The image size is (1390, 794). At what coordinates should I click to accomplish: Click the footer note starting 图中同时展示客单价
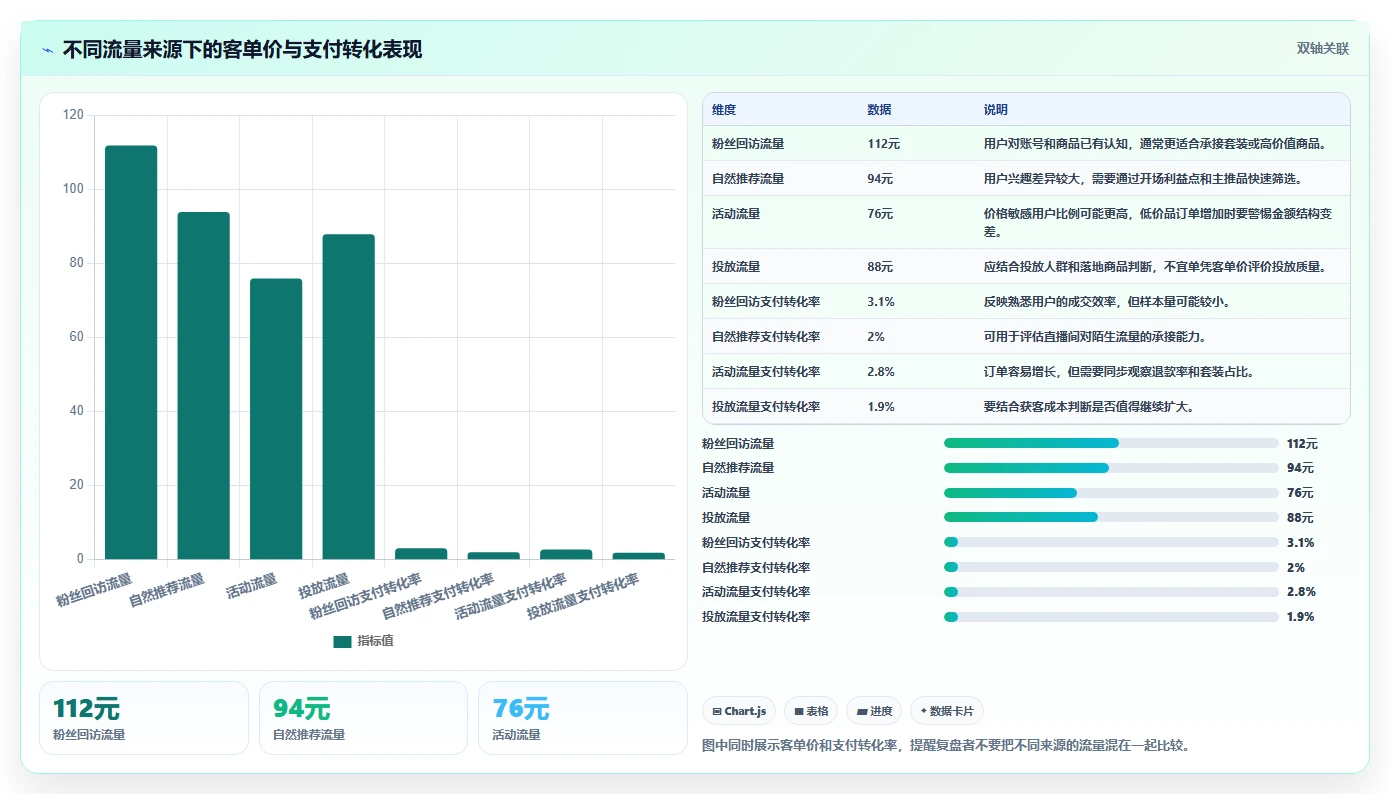click(x=946, y=746)
